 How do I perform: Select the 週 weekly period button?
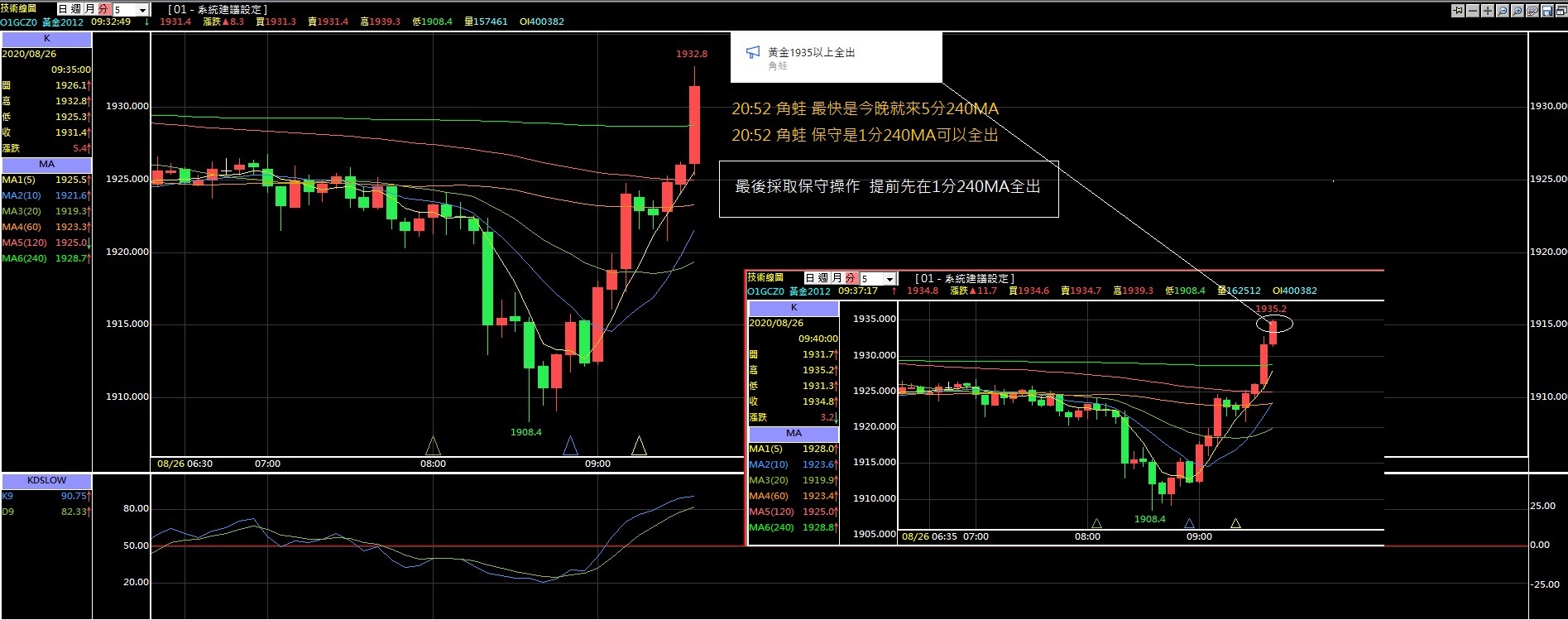76,9
